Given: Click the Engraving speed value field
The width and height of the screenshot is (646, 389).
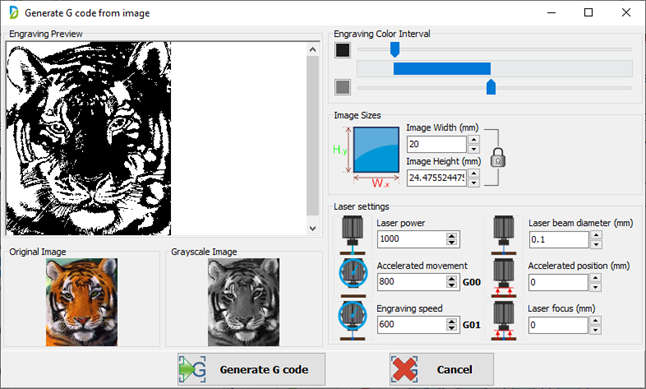Looking at the screenshot, I should (412, 325).
